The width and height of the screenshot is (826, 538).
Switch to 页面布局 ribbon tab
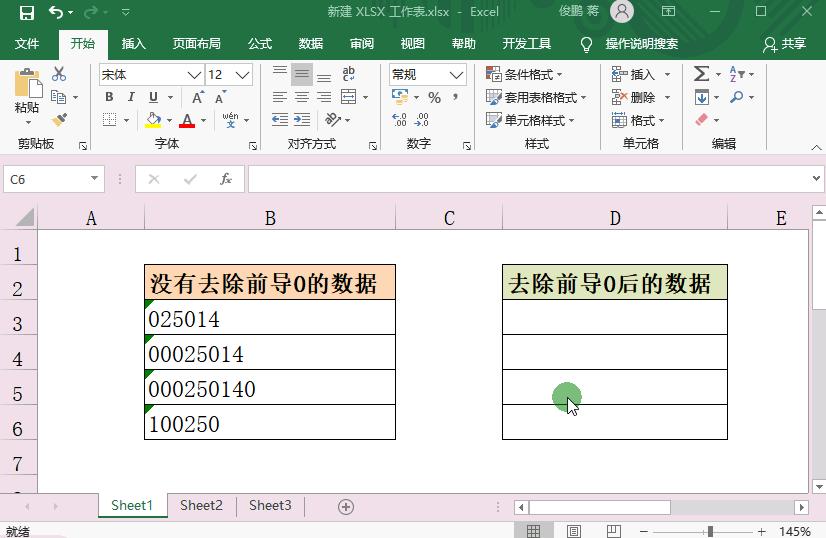196,43
